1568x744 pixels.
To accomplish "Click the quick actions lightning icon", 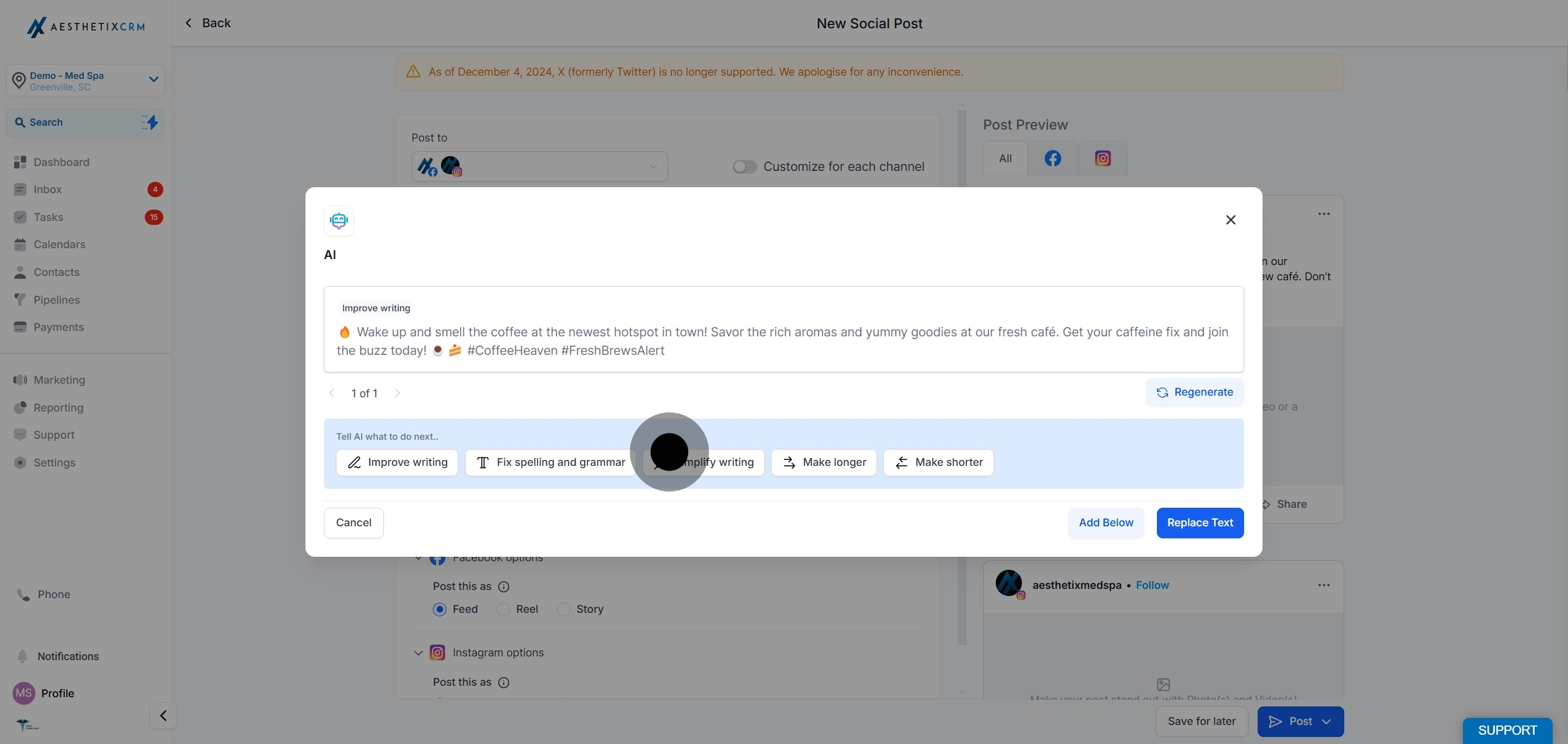I will coord(150,122).
